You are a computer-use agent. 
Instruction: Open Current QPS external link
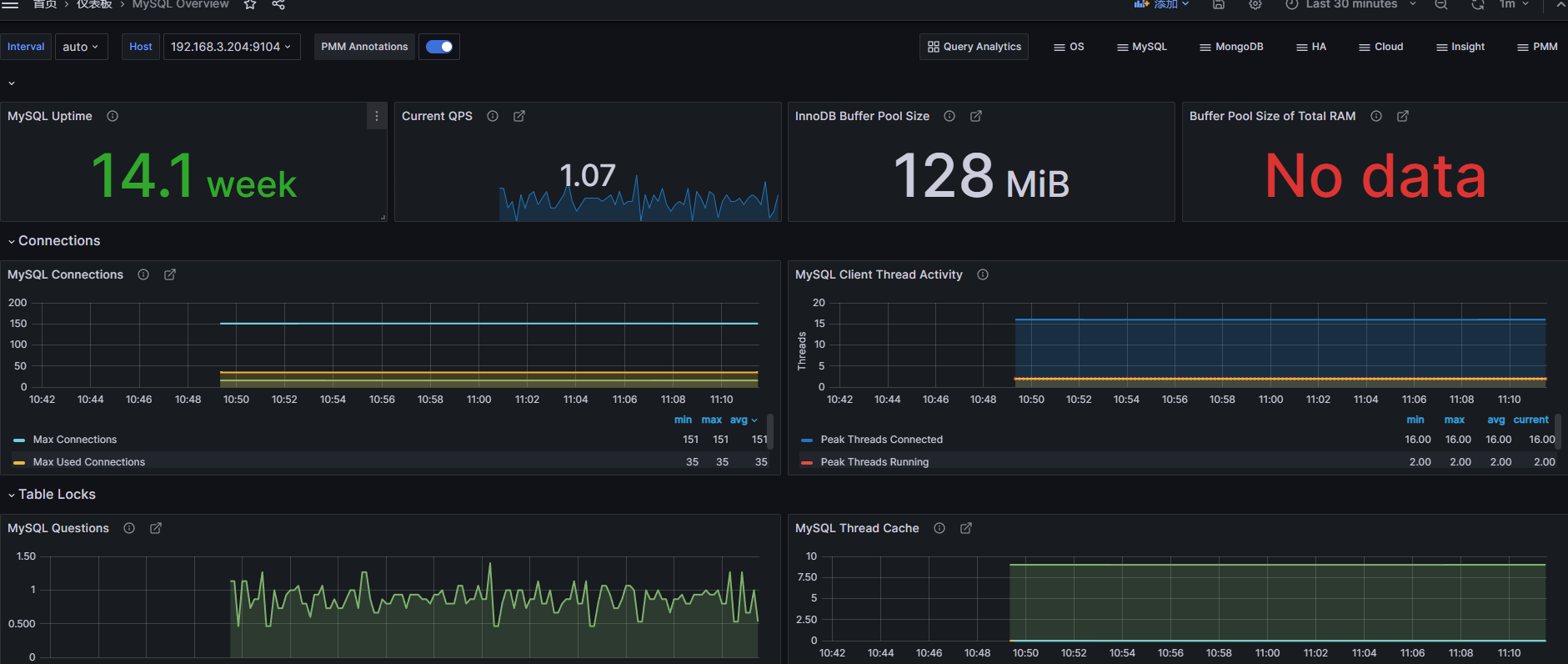tap(519, 116)
